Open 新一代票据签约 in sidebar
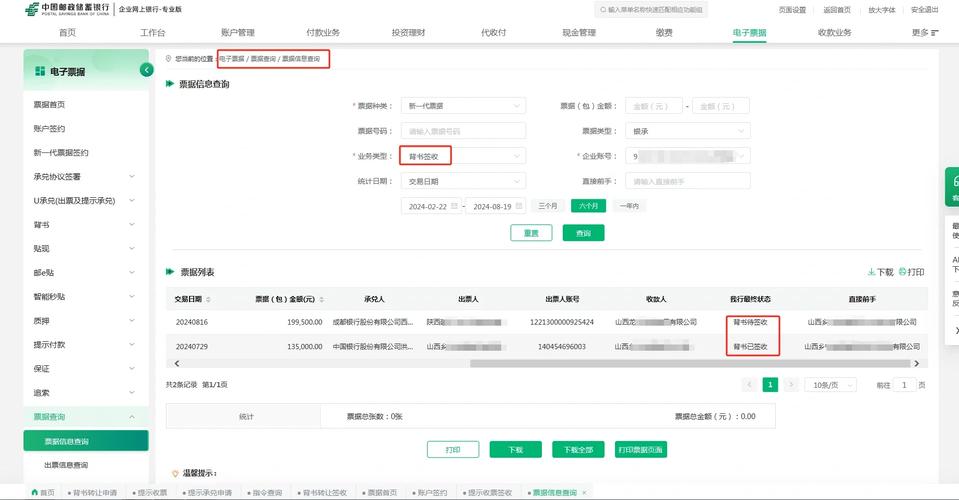 tap(61, 153)
